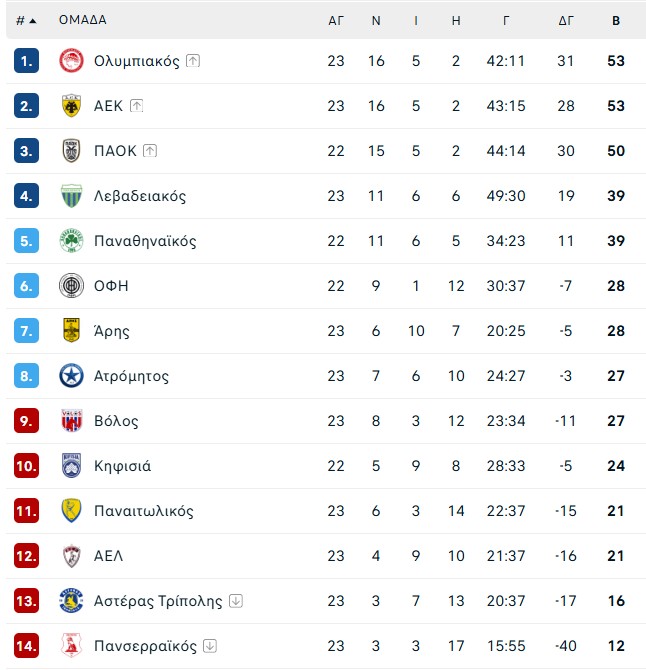Viewport: 646px width, 670px height.
Task: Click the Λεβαδειακός green logo
Action: tap(71, 196)
